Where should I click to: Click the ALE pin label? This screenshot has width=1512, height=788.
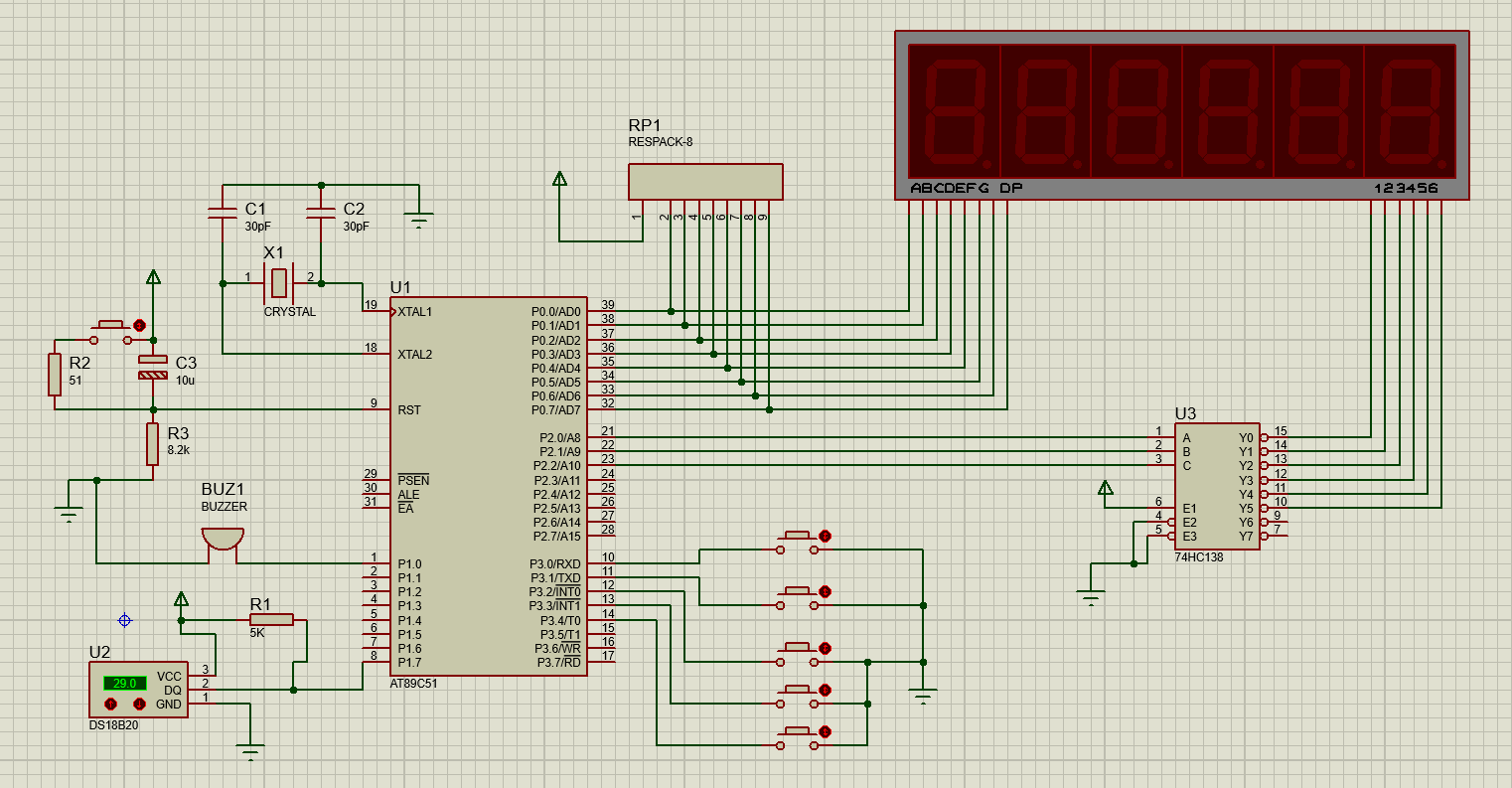click(408, 494)
